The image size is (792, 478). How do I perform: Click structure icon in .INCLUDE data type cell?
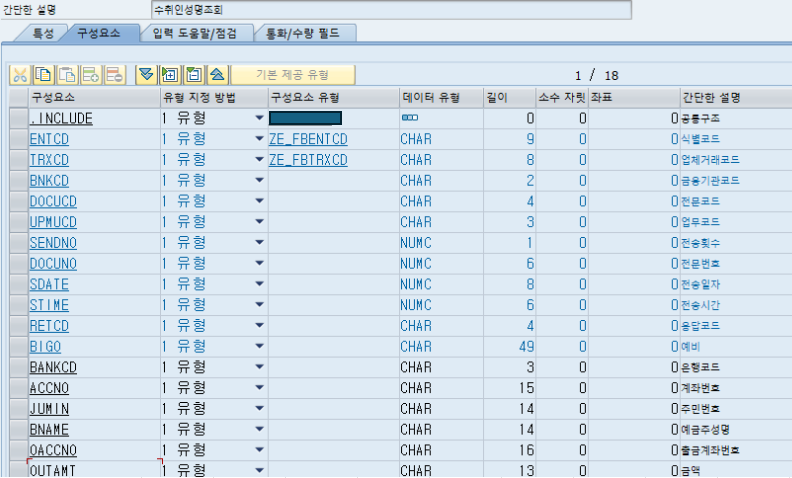click(x=410, y=118)
